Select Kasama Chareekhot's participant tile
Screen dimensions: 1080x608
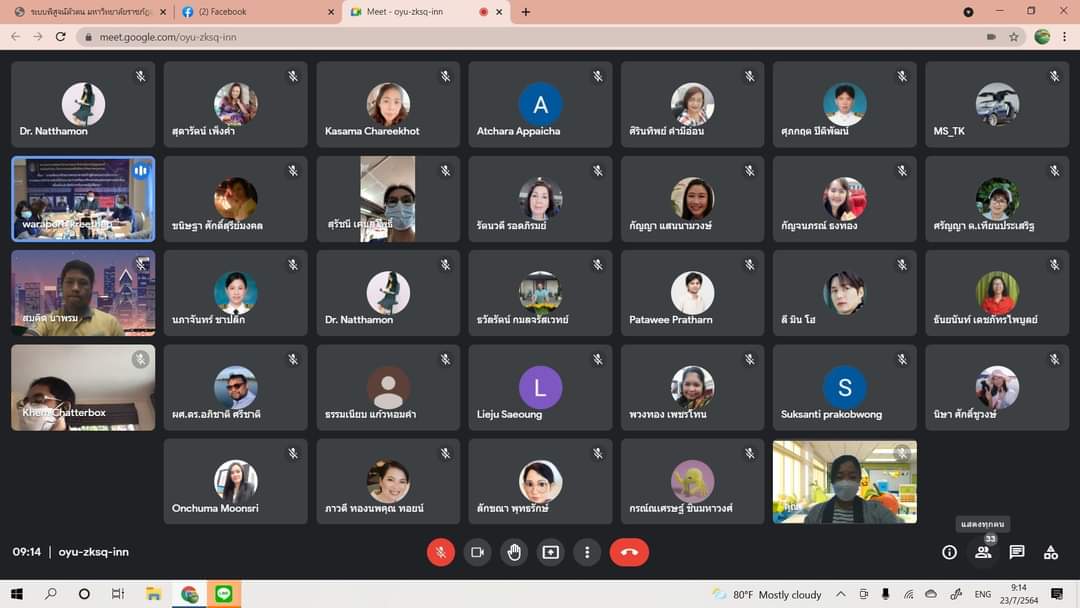point(388,105)
